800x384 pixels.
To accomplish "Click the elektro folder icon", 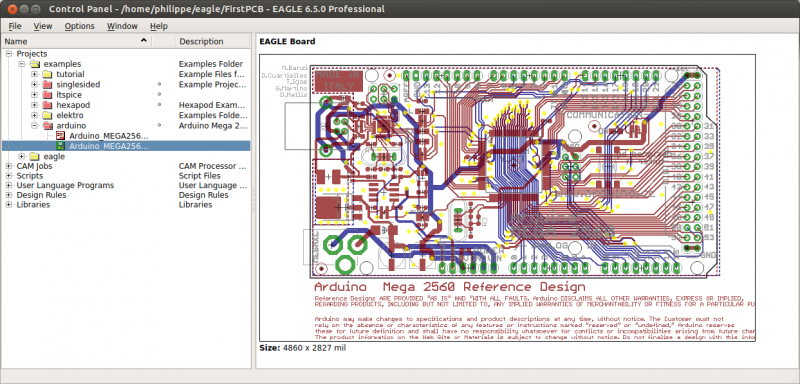I will tap(47, 115).
